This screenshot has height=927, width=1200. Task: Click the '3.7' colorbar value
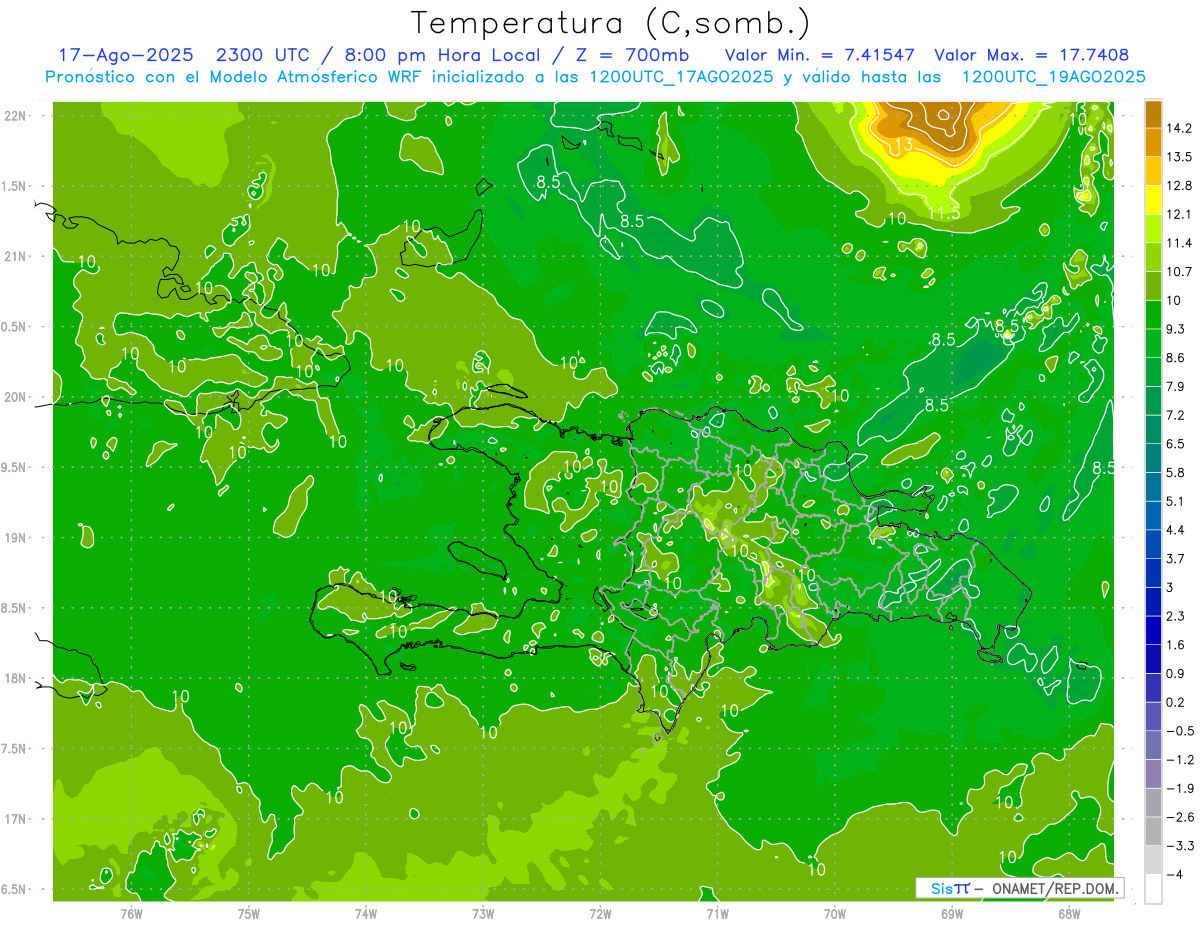tap(1176, 558)
